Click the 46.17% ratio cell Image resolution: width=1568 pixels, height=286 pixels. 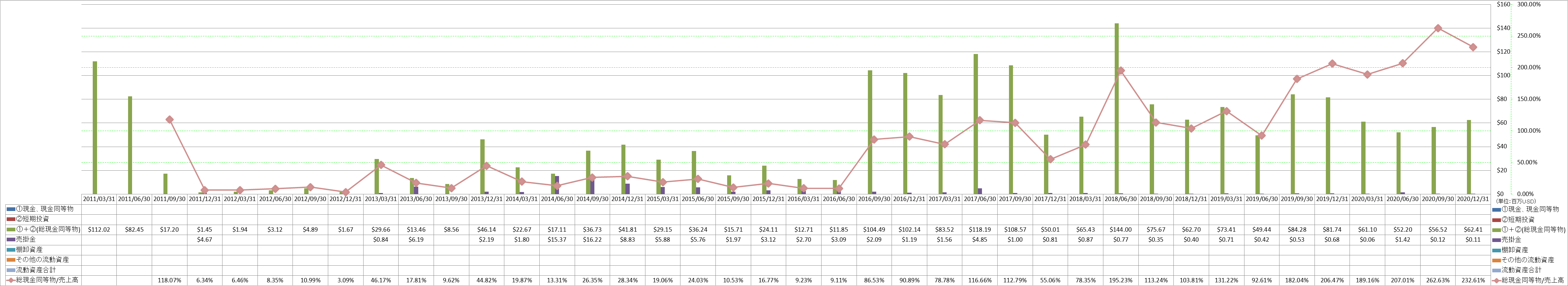coord(381,281)
